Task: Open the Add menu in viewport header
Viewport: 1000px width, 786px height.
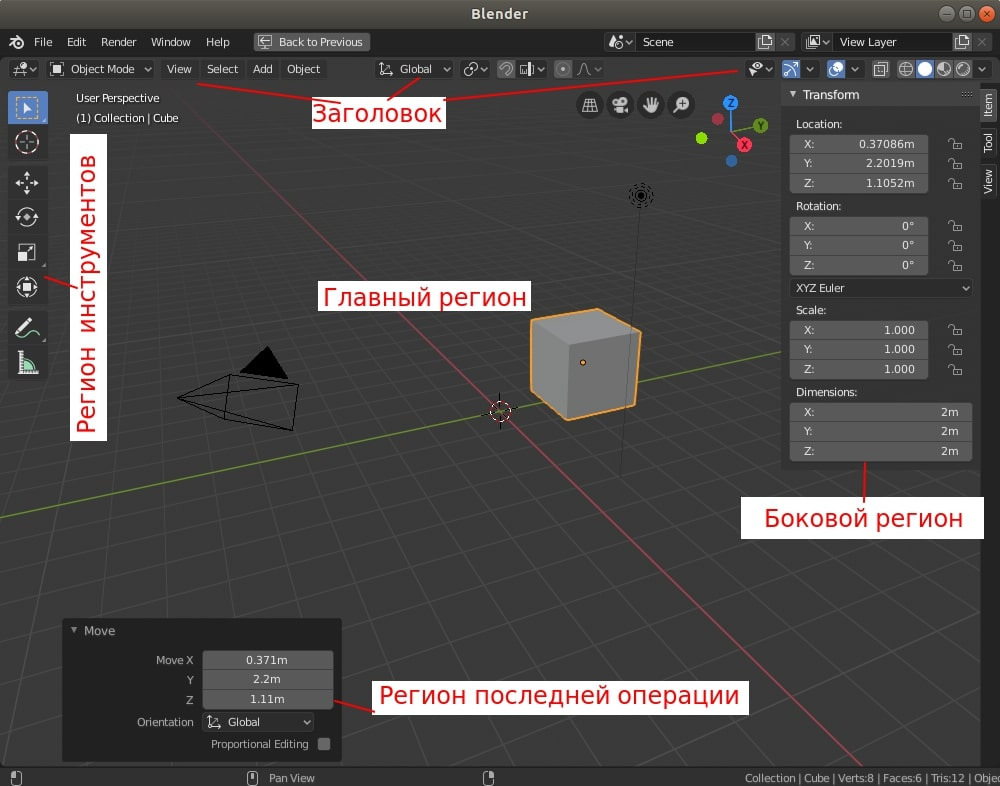Action: 262,69
